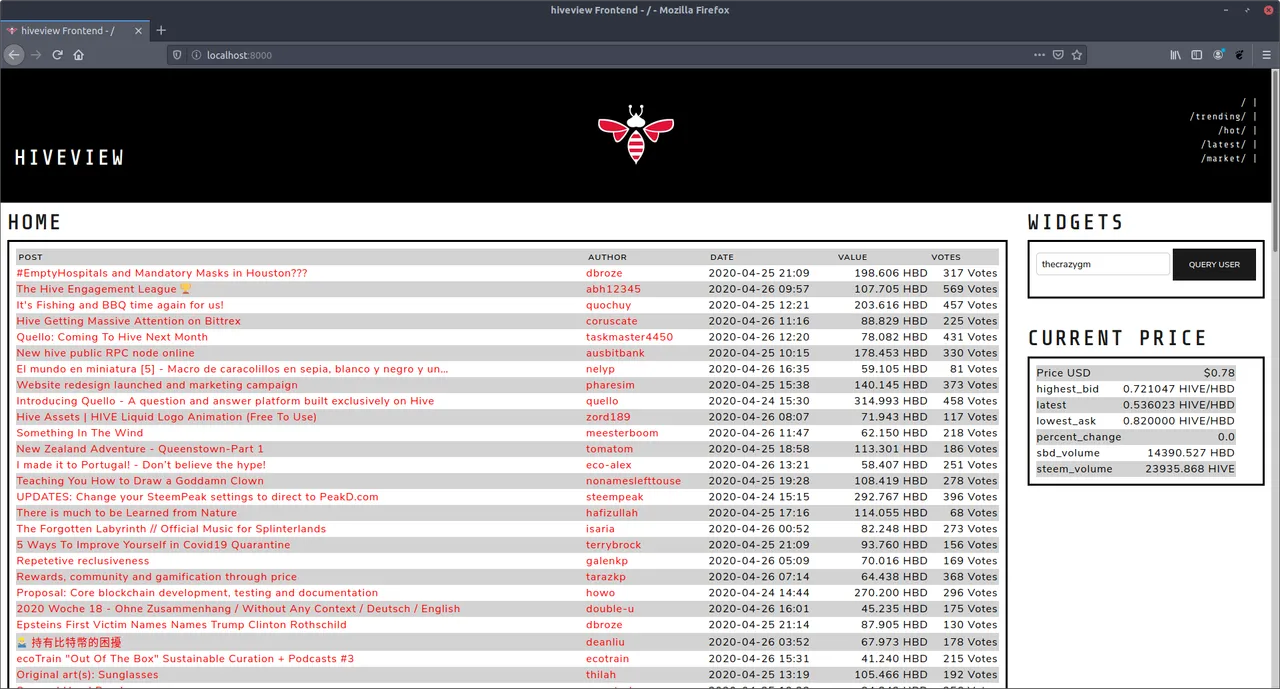1280x689 pixels.
Task: Open post Epsteins First Victim Names Names Trump
Action: pos(181,625)
